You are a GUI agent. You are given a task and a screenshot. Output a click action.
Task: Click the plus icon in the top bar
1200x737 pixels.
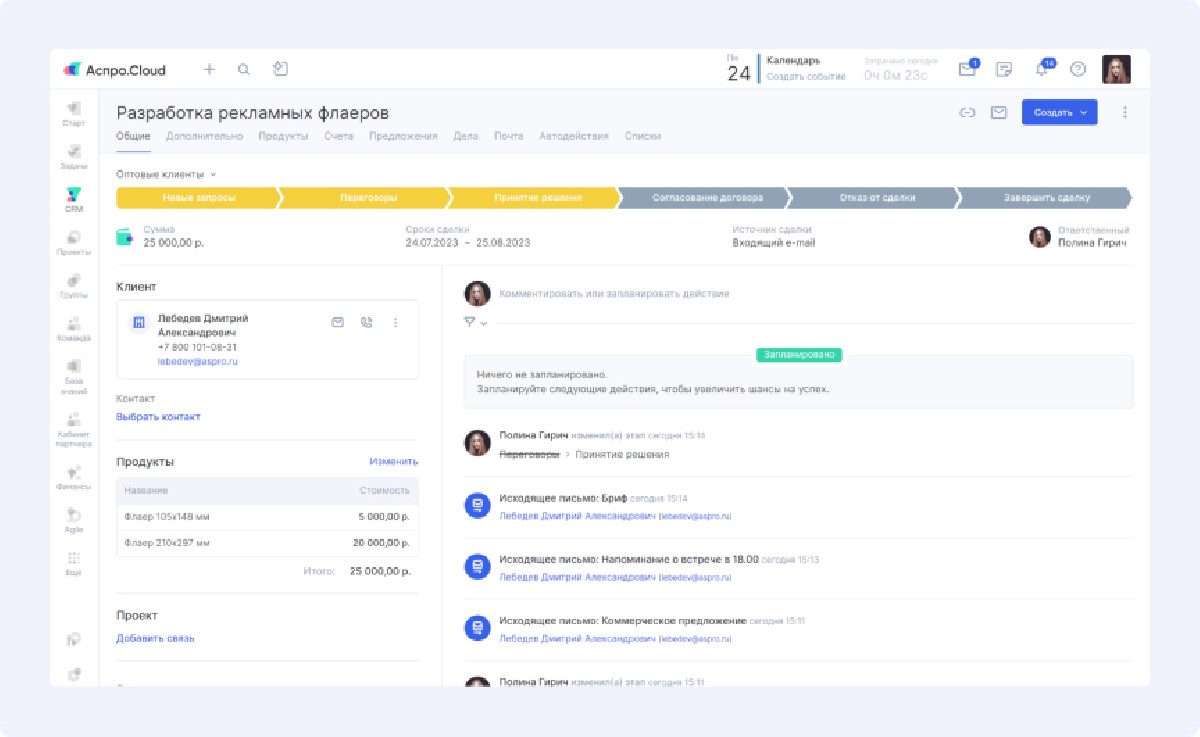pos(209,70)
